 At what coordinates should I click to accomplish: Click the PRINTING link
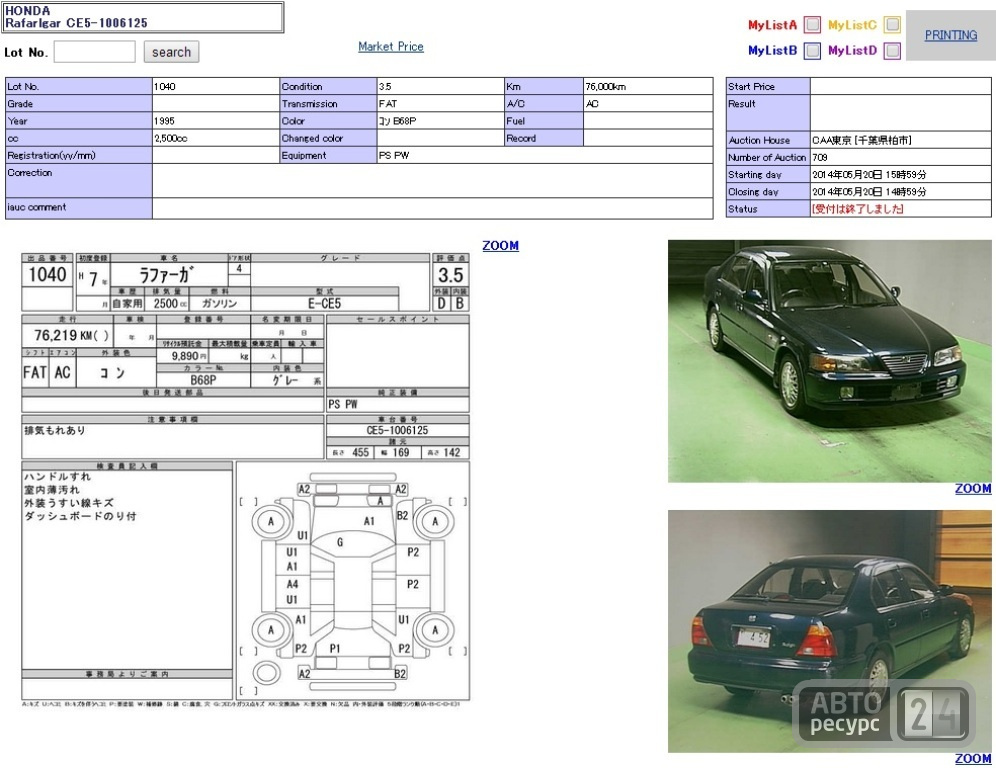pyautogui.click(x=950, y=35)
